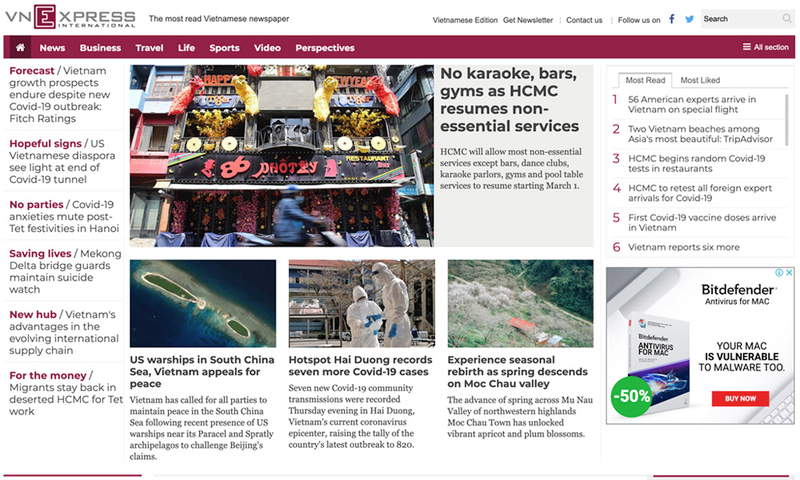Open the karaoke bar street photo

click(x=281, y=155)
